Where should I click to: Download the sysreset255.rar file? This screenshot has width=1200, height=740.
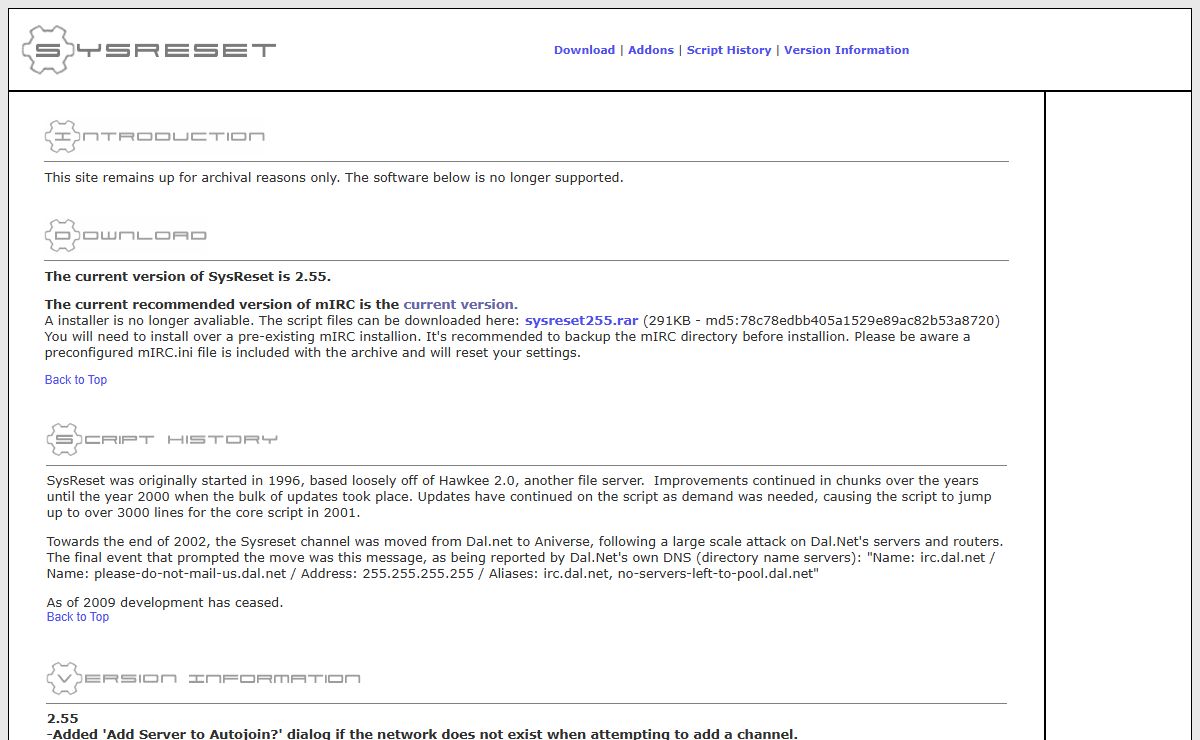point(581,320)
